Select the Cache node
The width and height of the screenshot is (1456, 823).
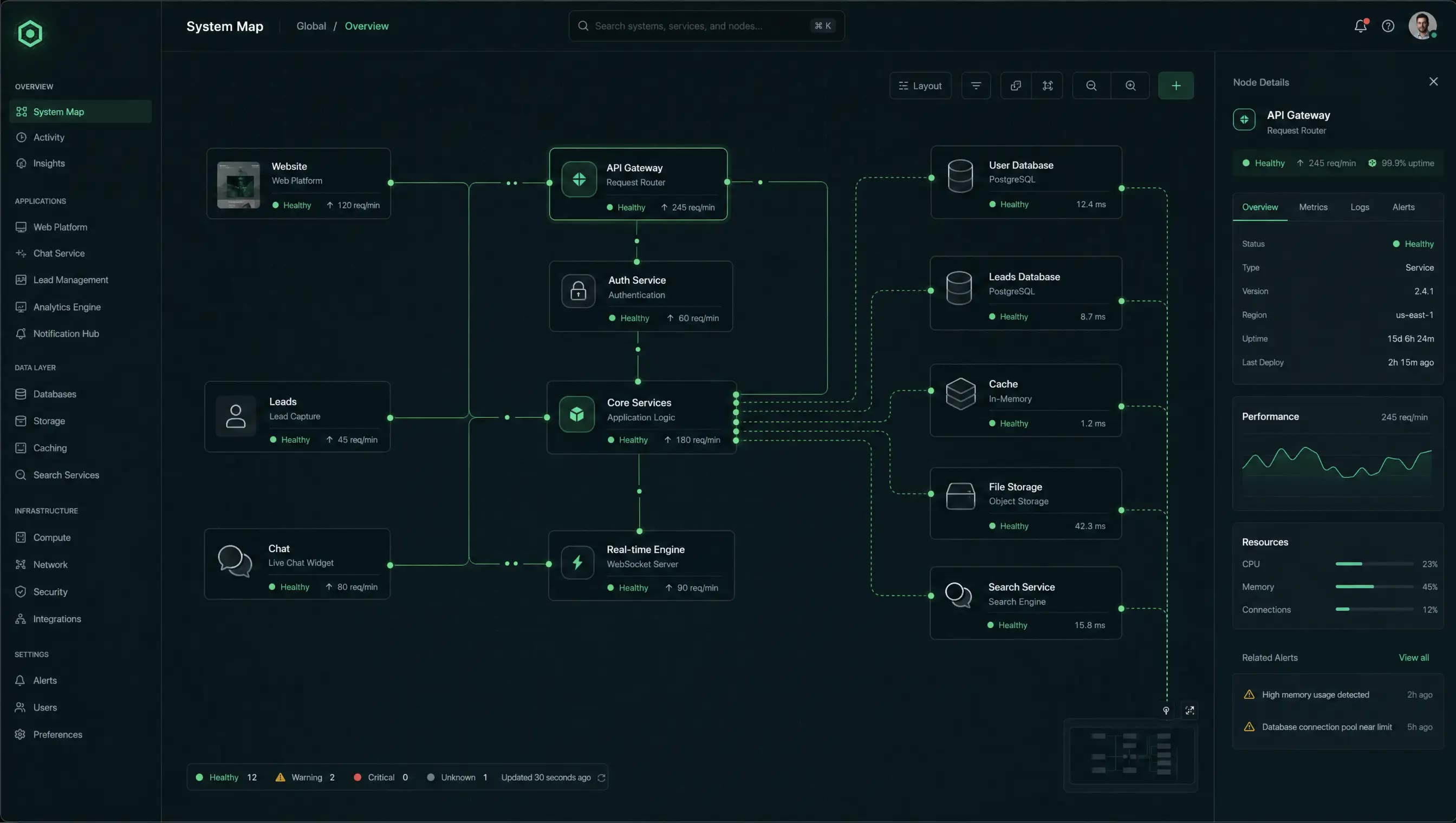(1026, 401)
